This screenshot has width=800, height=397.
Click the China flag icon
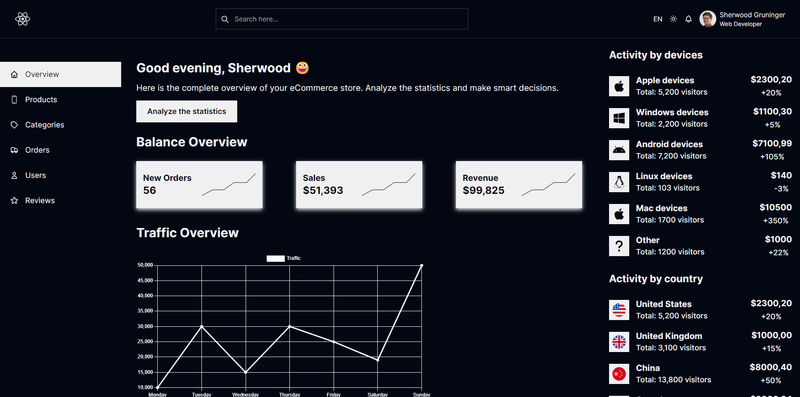click(619, 374)
